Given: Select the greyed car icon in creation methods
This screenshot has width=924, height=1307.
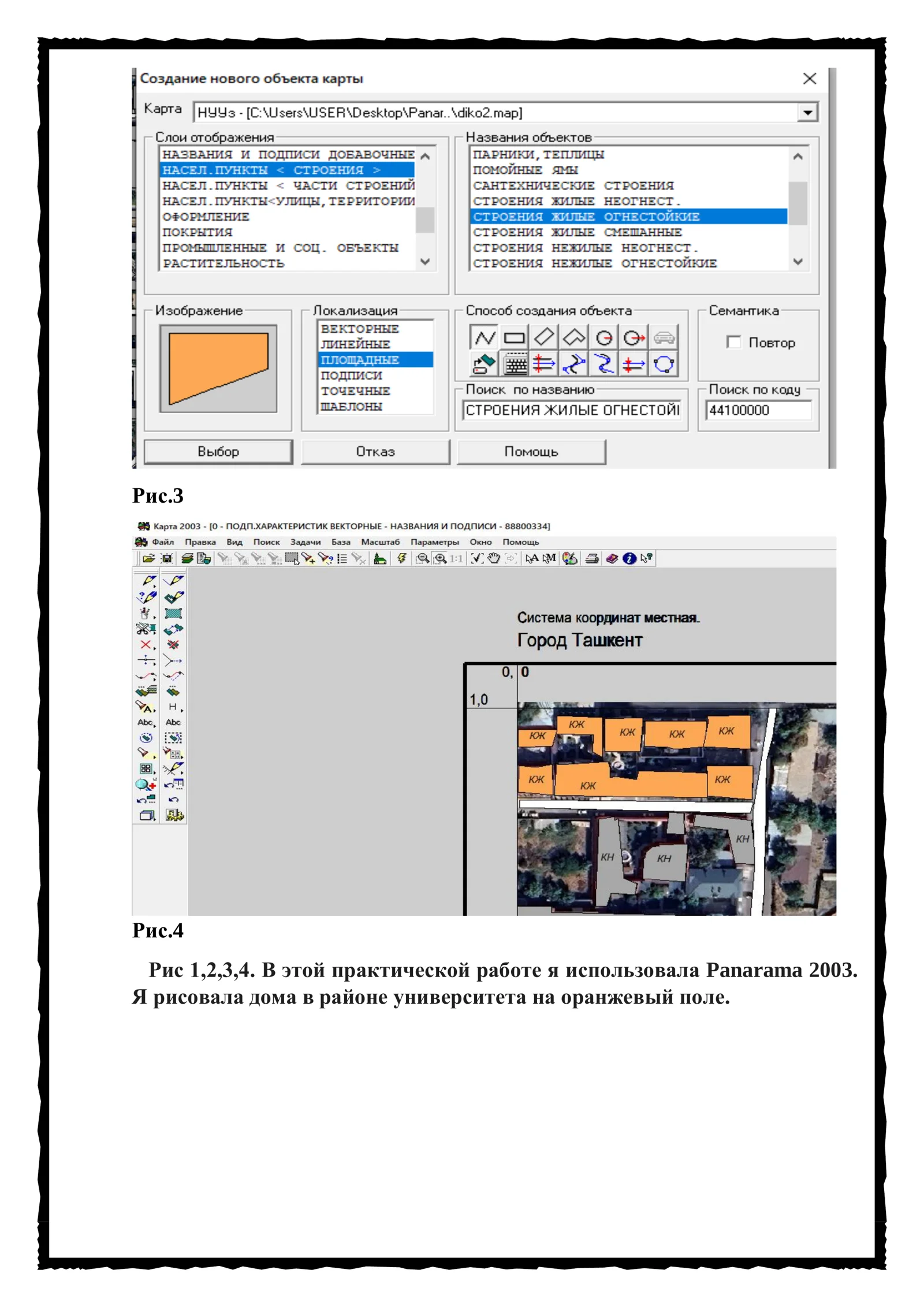Looking at the screenshot, I should click(664, 337).
